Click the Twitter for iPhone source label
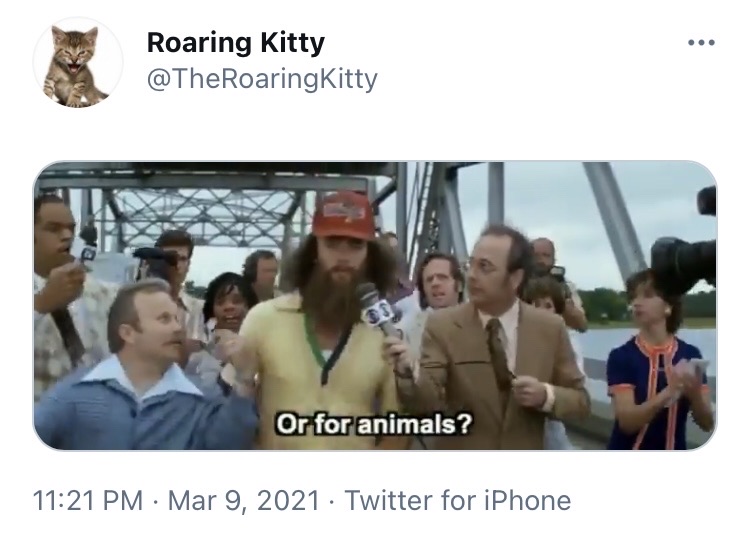The width and height of the screenshot is (750, 537). [x=458, y=501]
